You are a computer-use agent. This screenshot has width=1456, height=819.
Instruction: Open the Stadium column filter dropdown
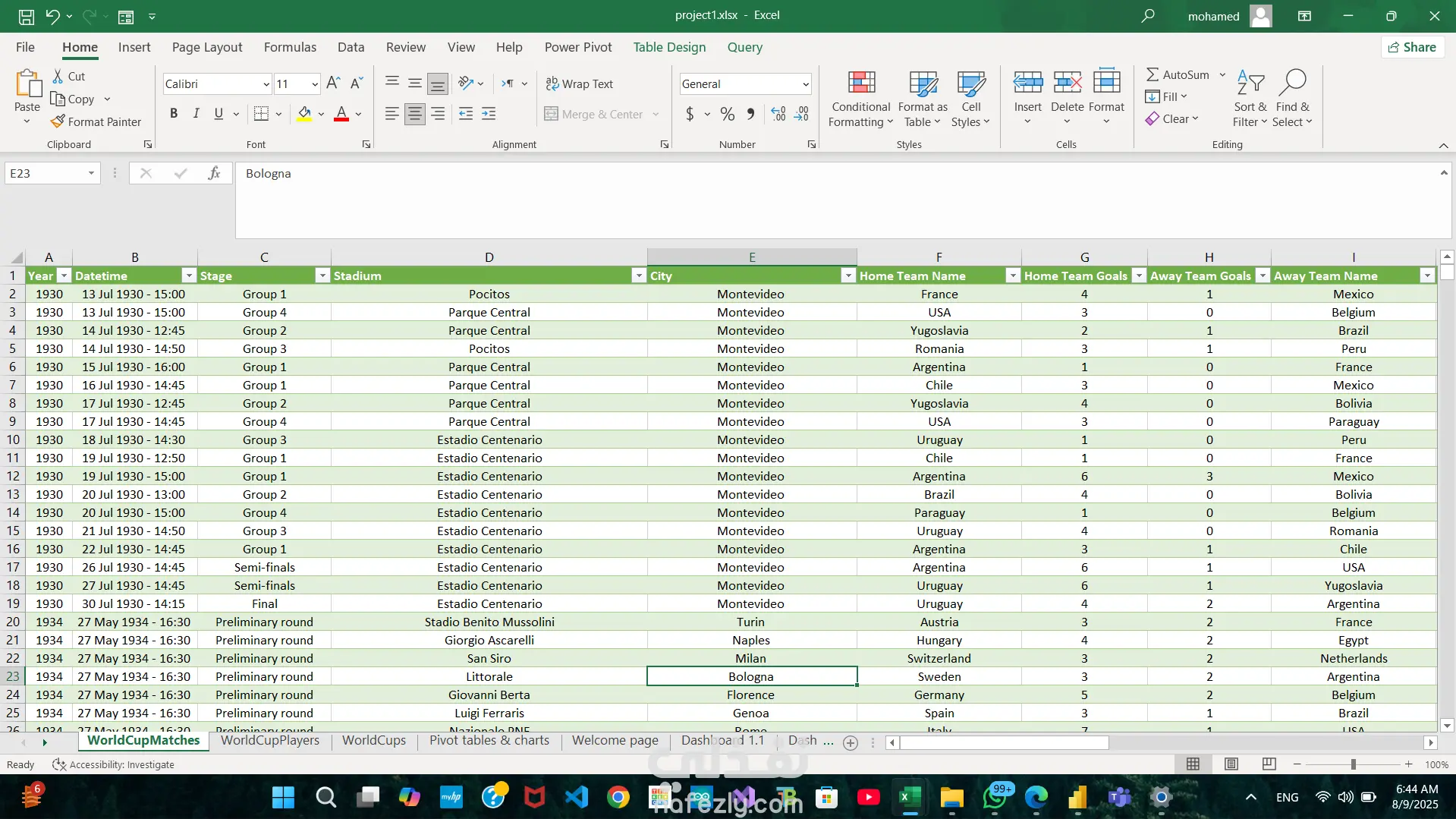pyautogui.click(x=638, y=276)
